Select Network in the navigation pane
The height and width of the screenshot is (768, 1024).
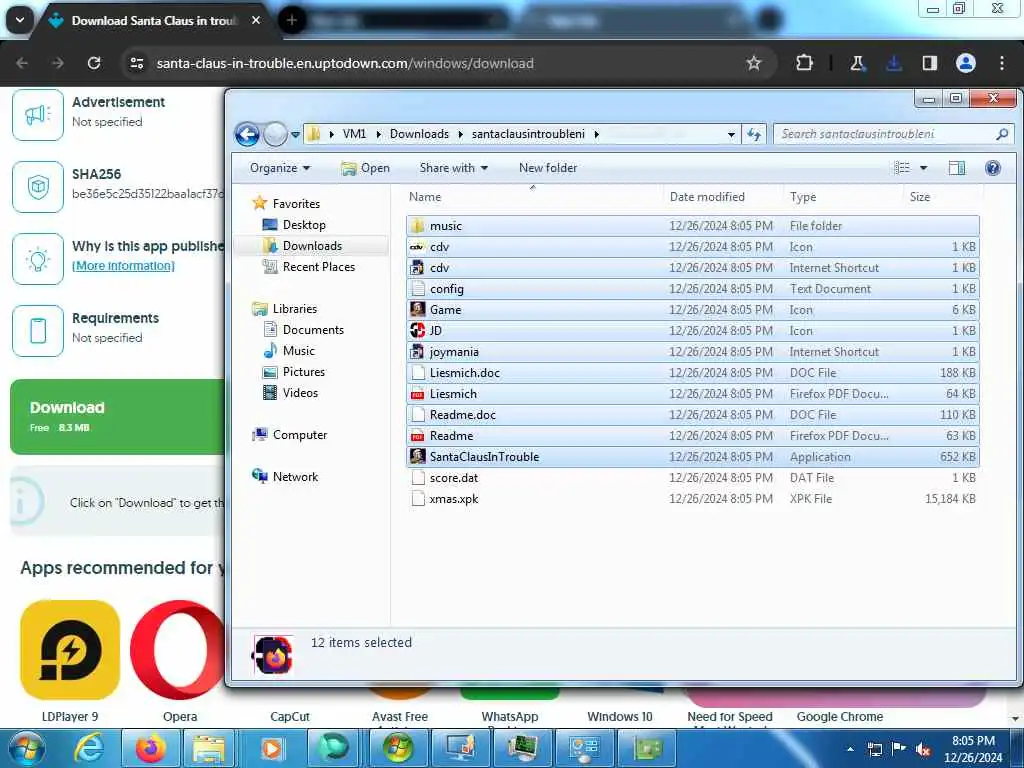pyautogui.click(x=295, y=477)
